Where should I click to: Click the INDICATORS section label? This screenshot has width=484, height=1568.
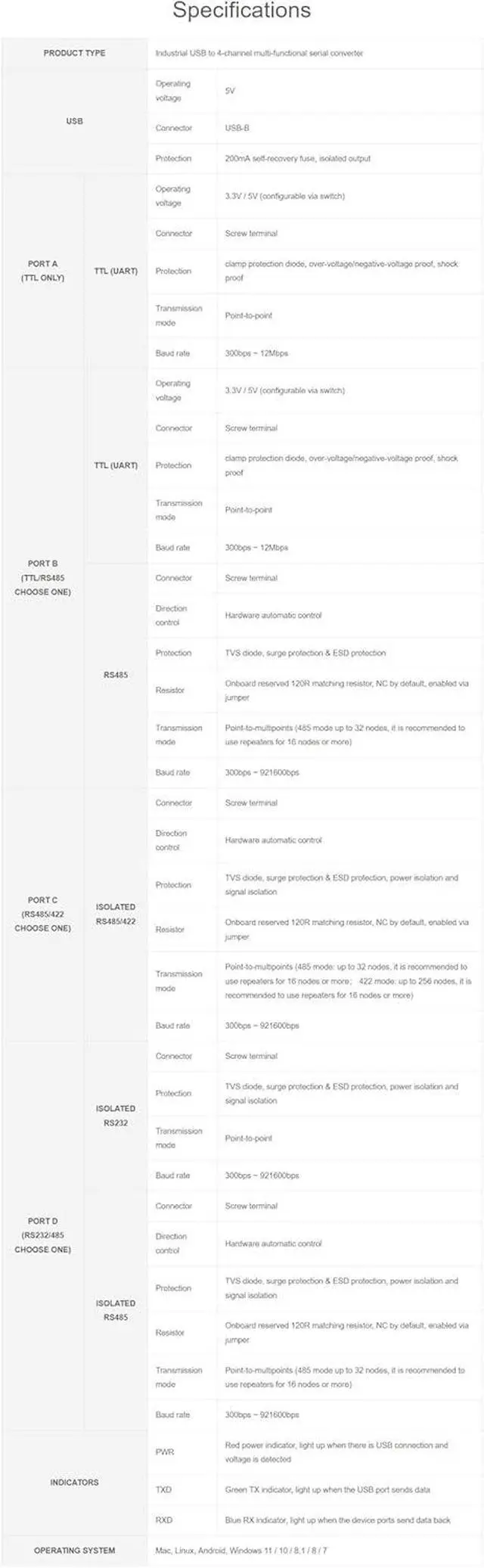74,1483
